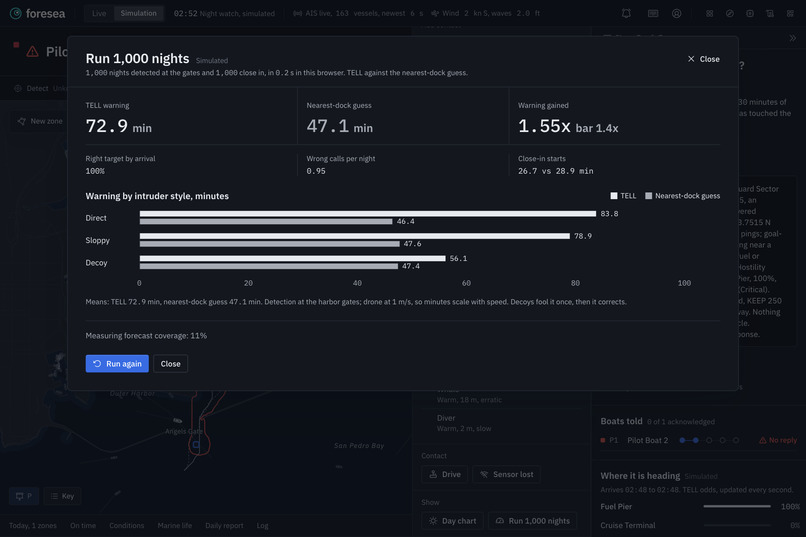Click the Detect target icon
The width and height of the screenshot is (806, 537).
click(18, 88)
